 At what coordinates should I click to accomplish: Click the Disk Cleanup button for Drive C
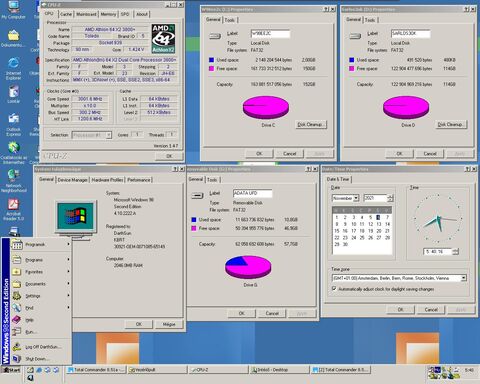[x=311, y=124]
